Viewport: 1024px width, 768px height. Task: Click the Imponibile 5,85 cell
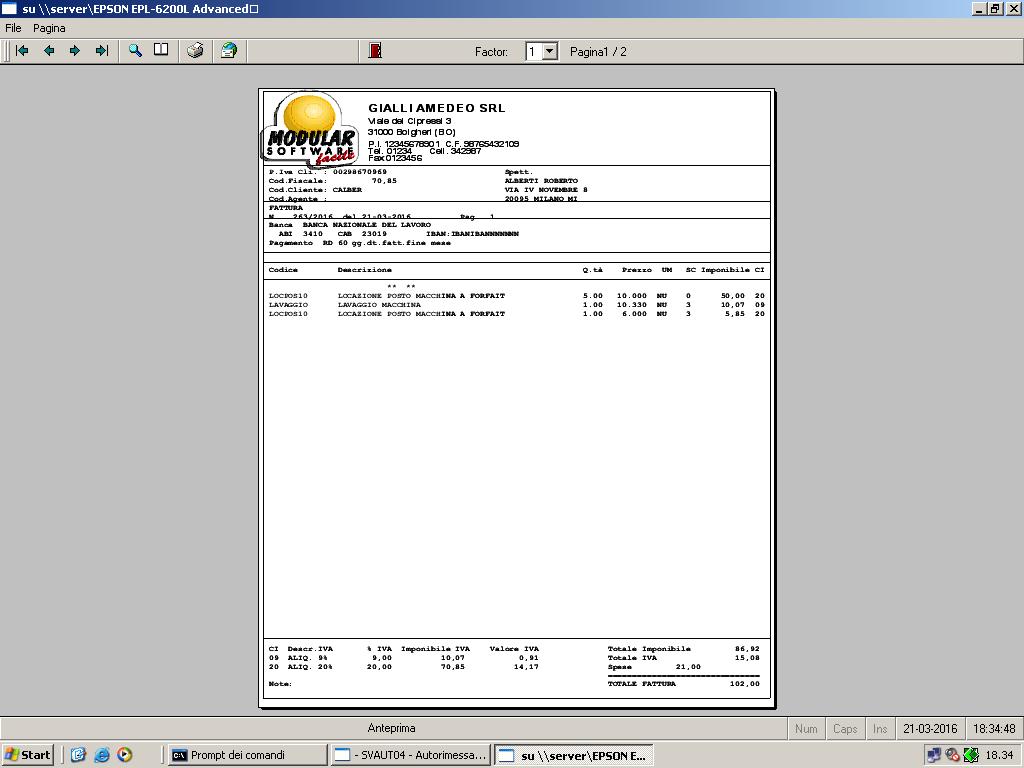pyautogui.click(x=735, y=314)
